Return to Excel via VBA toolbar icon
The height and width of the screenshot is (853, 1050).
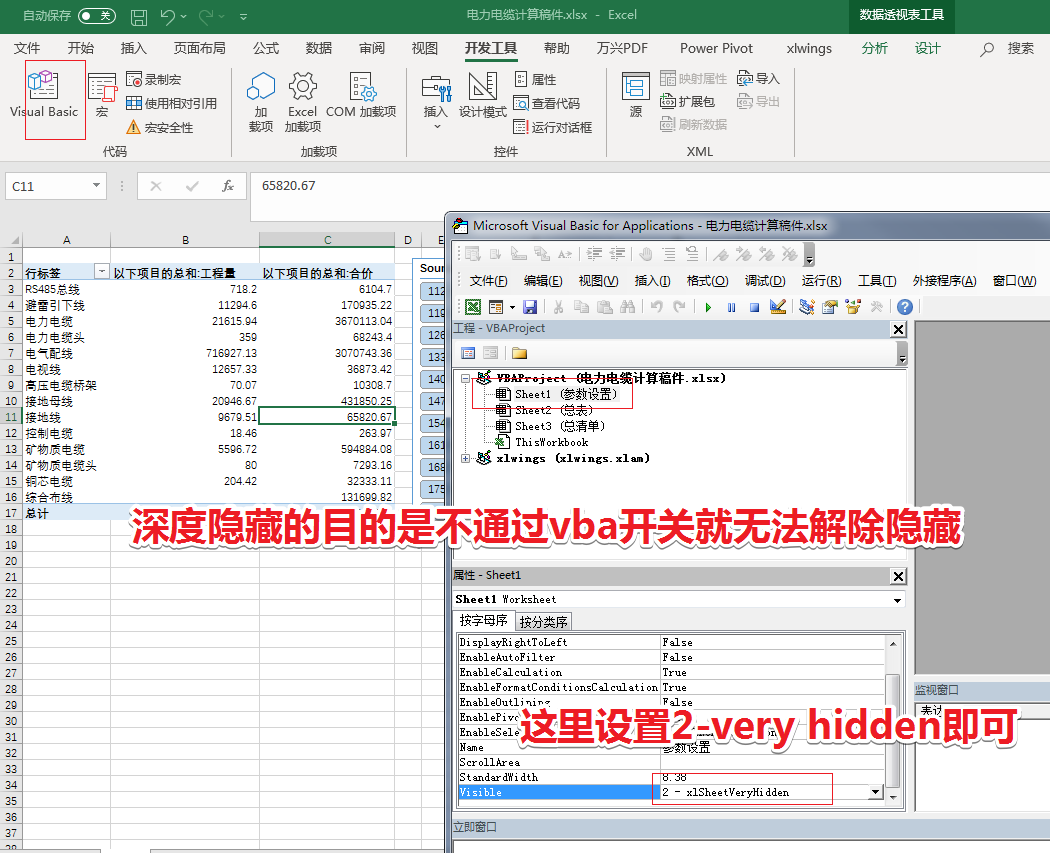473,307
